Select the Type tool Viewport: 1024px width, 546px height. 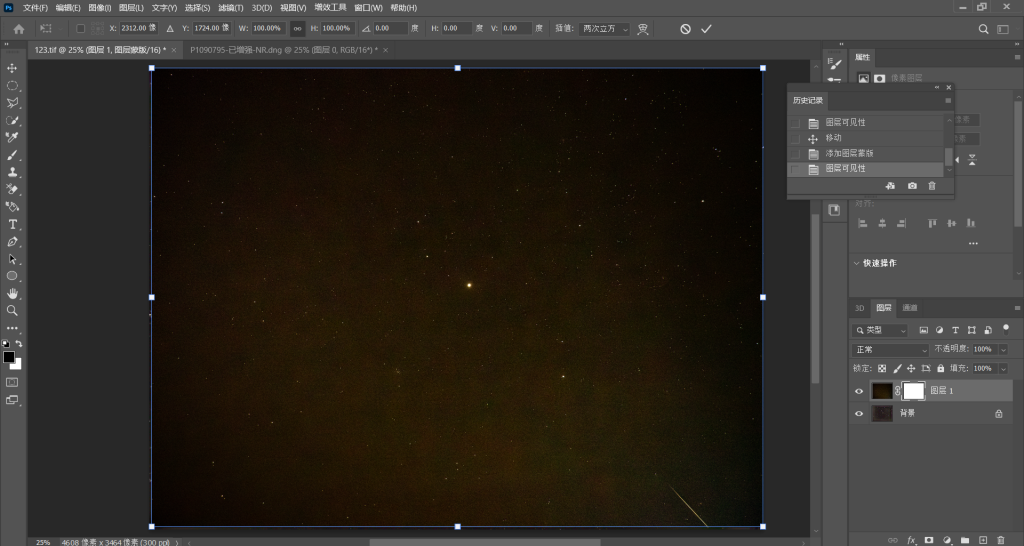point(12,224)
